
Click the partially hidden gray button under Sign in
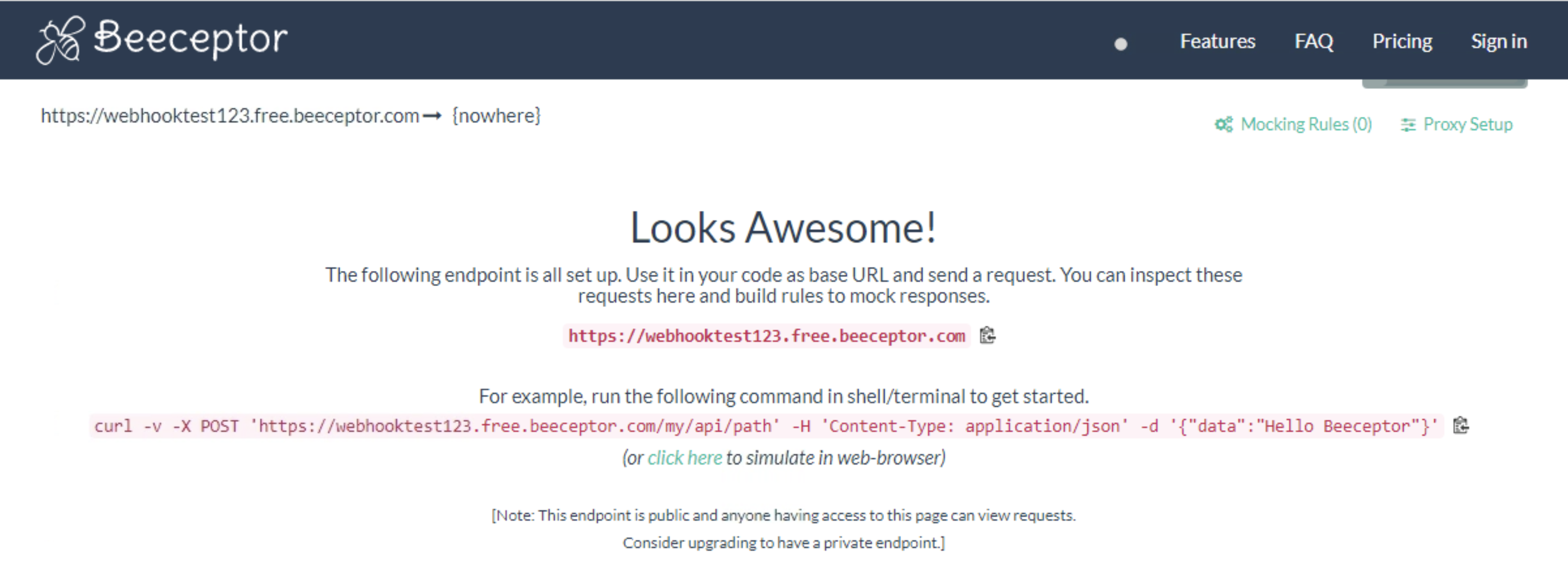pyautogui.click(x=1444, y=84)
